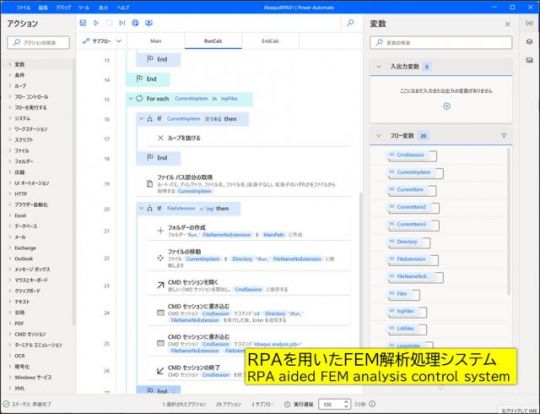The image size is (540, 414).
Task: Open the Images pane icon on right edge
Action: pos(529,60)
